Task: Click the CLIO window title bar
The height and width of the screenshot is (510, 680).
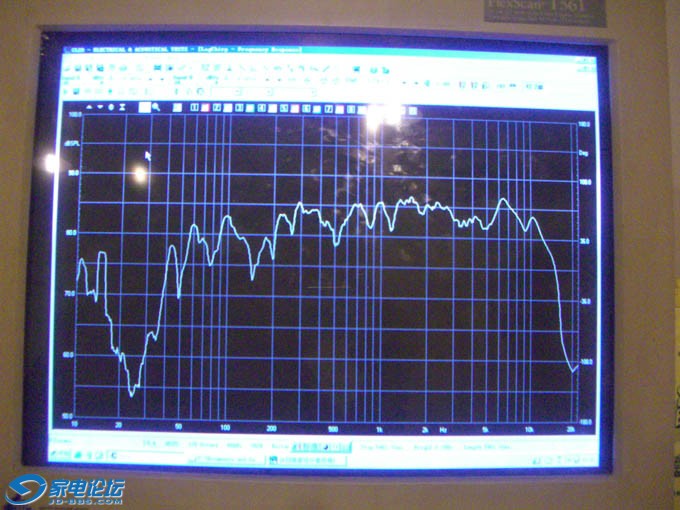Action: 300,47
